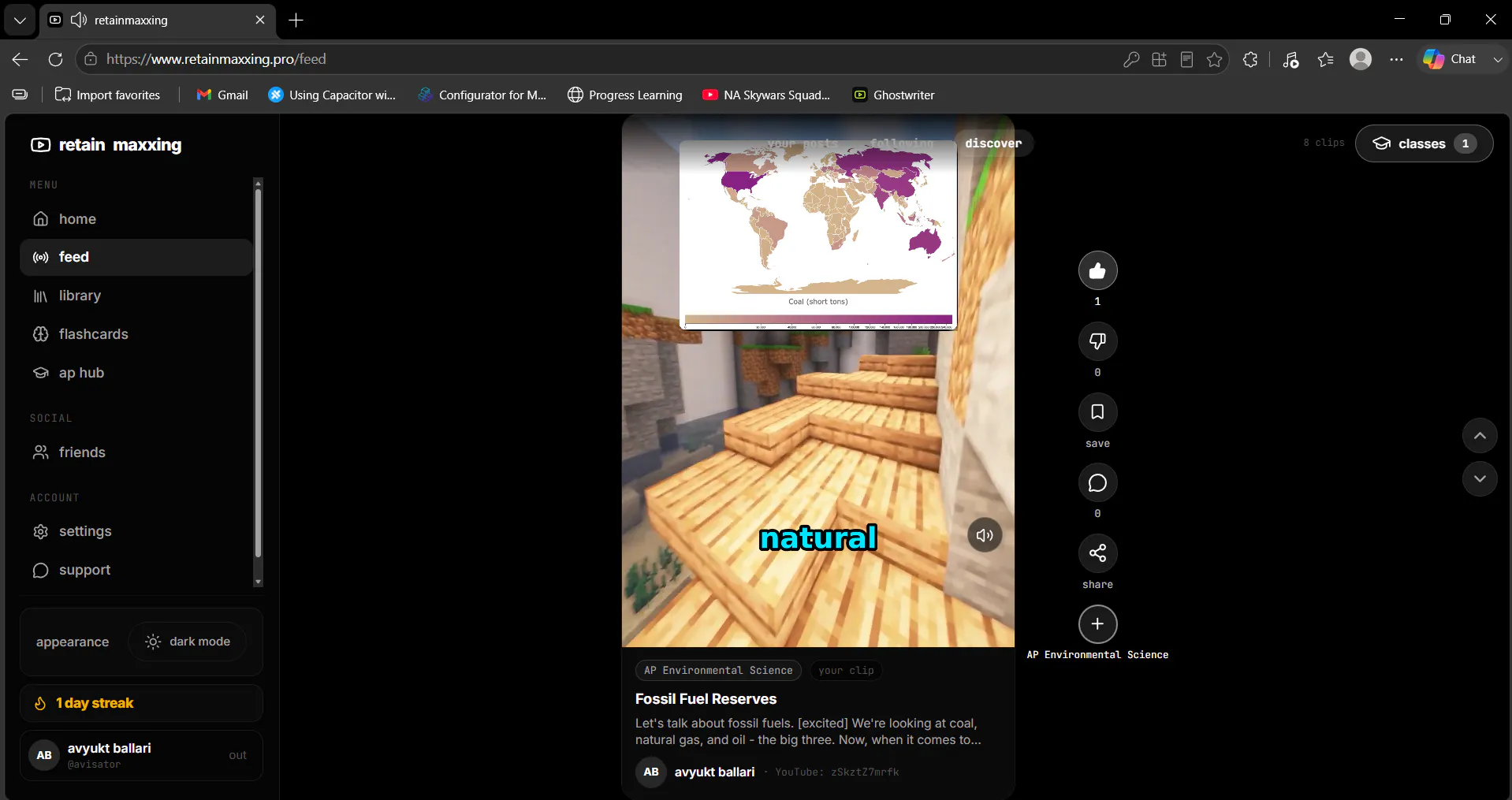
Task: Click the user avatar AB in sidebar
Action: click(44, 755)
